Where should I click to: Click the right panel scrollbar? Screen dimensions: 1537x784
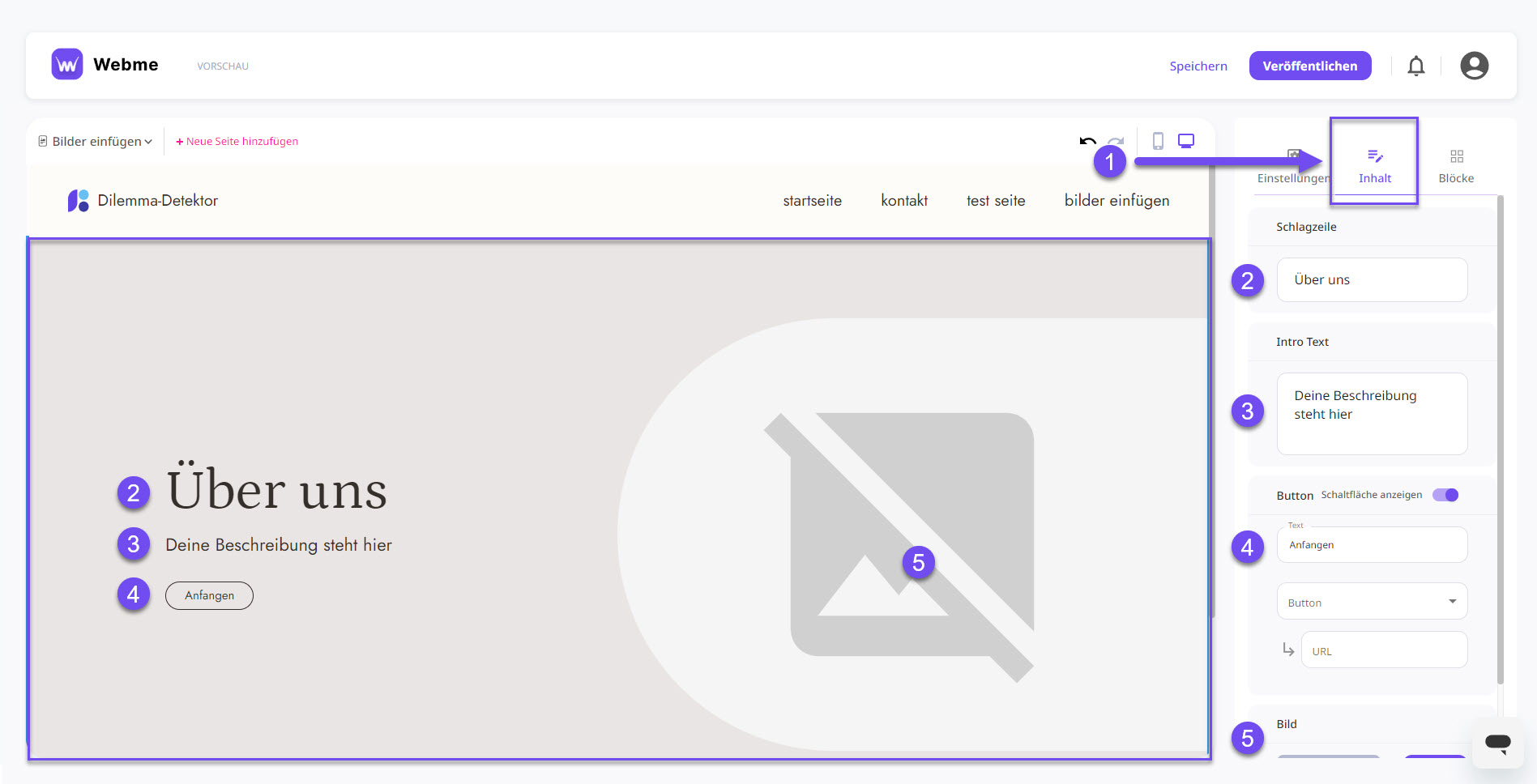point(1500,440)
